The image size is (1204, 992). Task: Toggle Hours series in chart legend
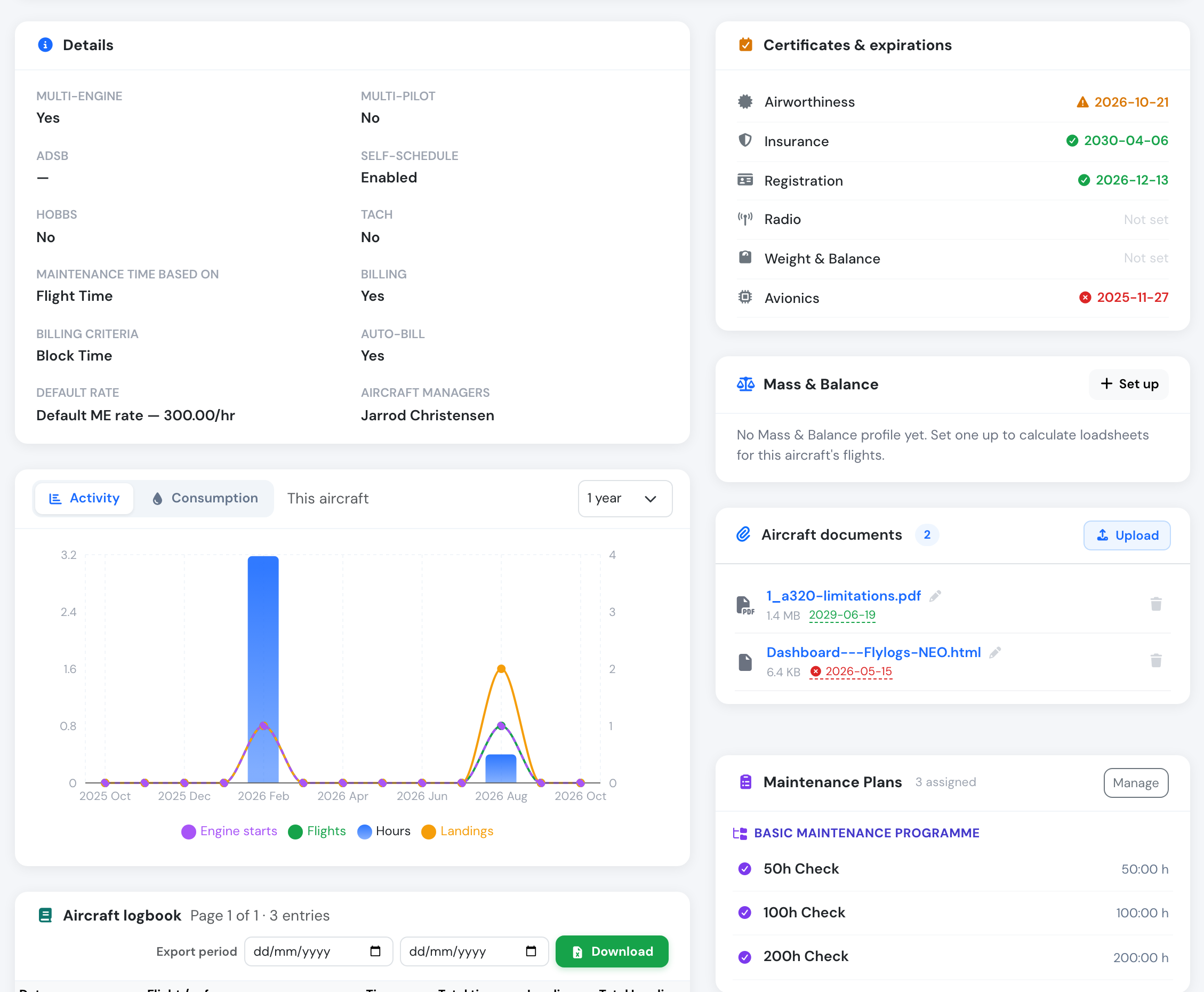click(384, 831)
